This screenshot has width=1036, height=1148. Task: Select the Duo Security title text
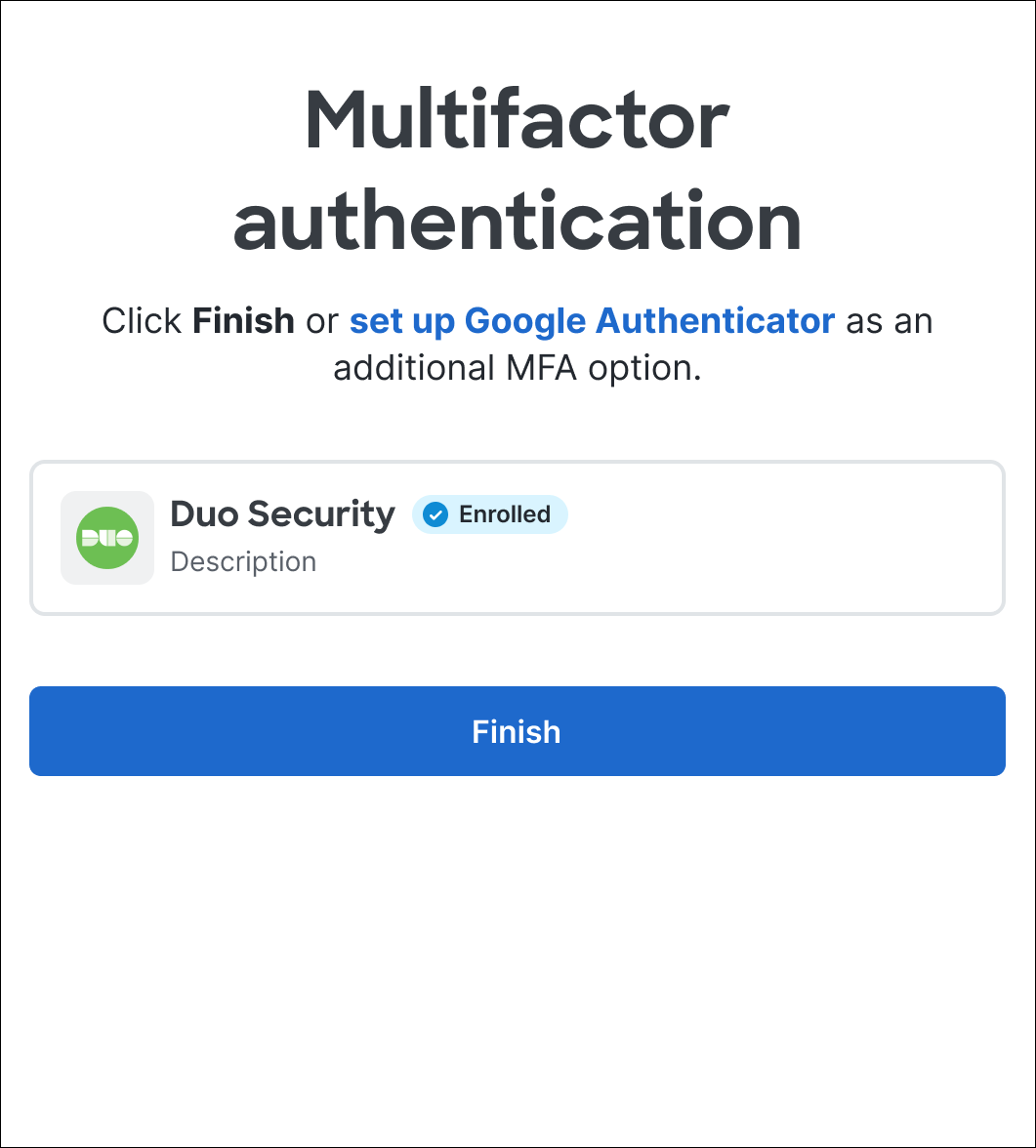tap(282, 513)
